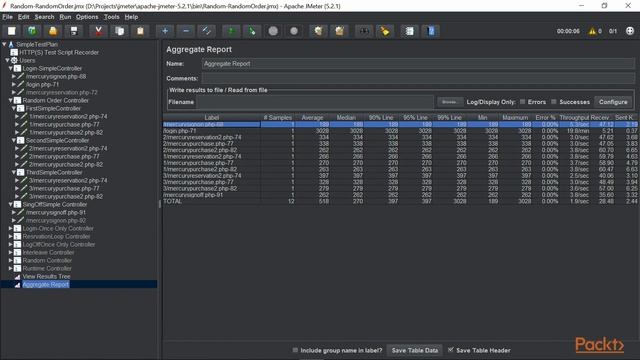Collapse the SecondSimpleController node
This screenshot has width=640, height=360.
click(14, 140)
